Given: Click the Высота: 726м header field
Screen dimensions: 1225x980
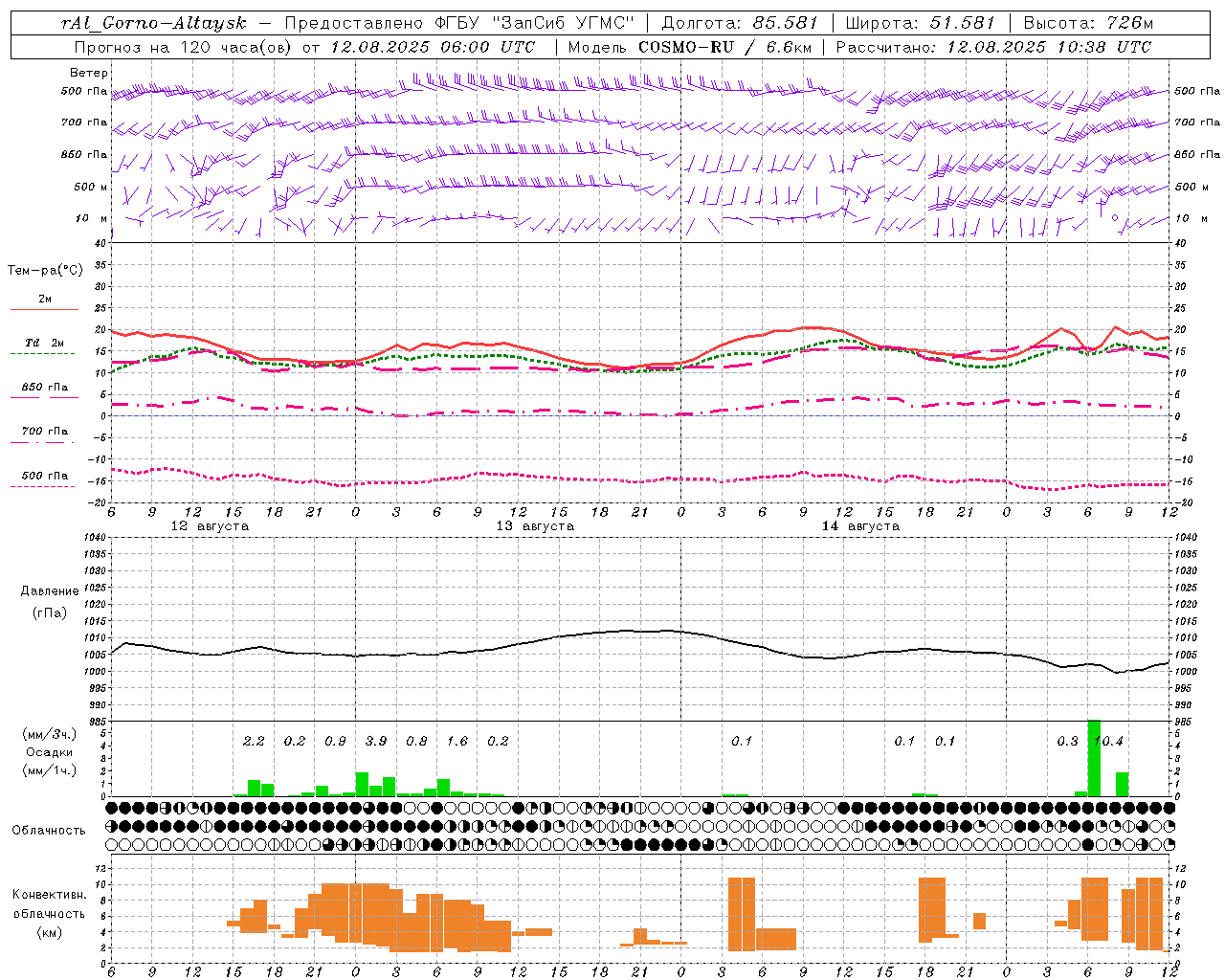Looking at the screenshot, I should 1088,23.
